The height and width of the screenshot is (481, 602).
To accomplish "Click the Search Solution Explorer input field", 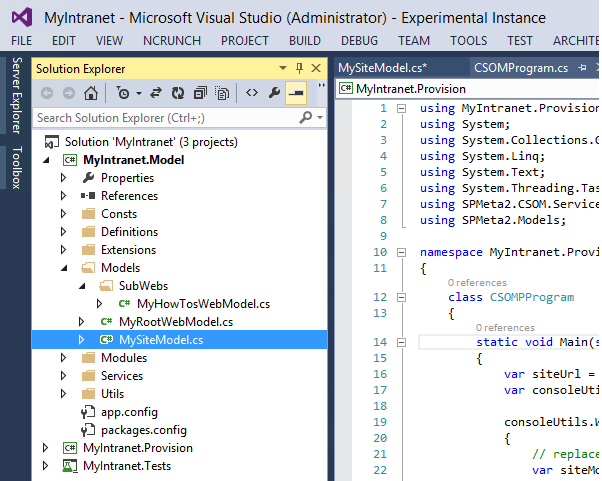I will pyautogui.click(x=165, y=117).
